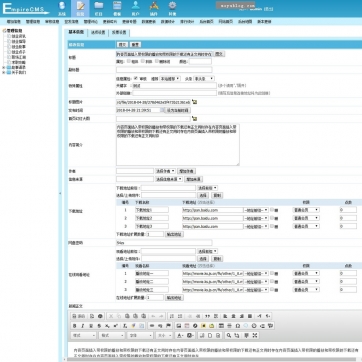This screenshot has height=362, width=362.
Task: Open Find (magnifier) in editor toolbar
Action: click(x=229, y=335)
